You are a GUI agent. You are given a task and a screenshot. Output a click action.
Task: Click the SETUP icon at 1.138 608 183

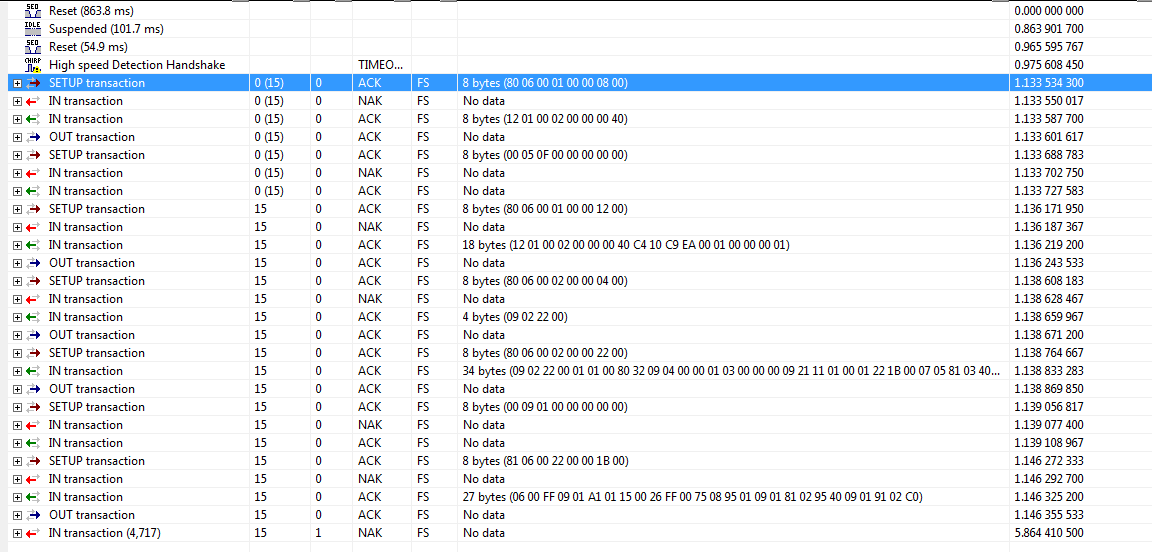pos(34,281)
